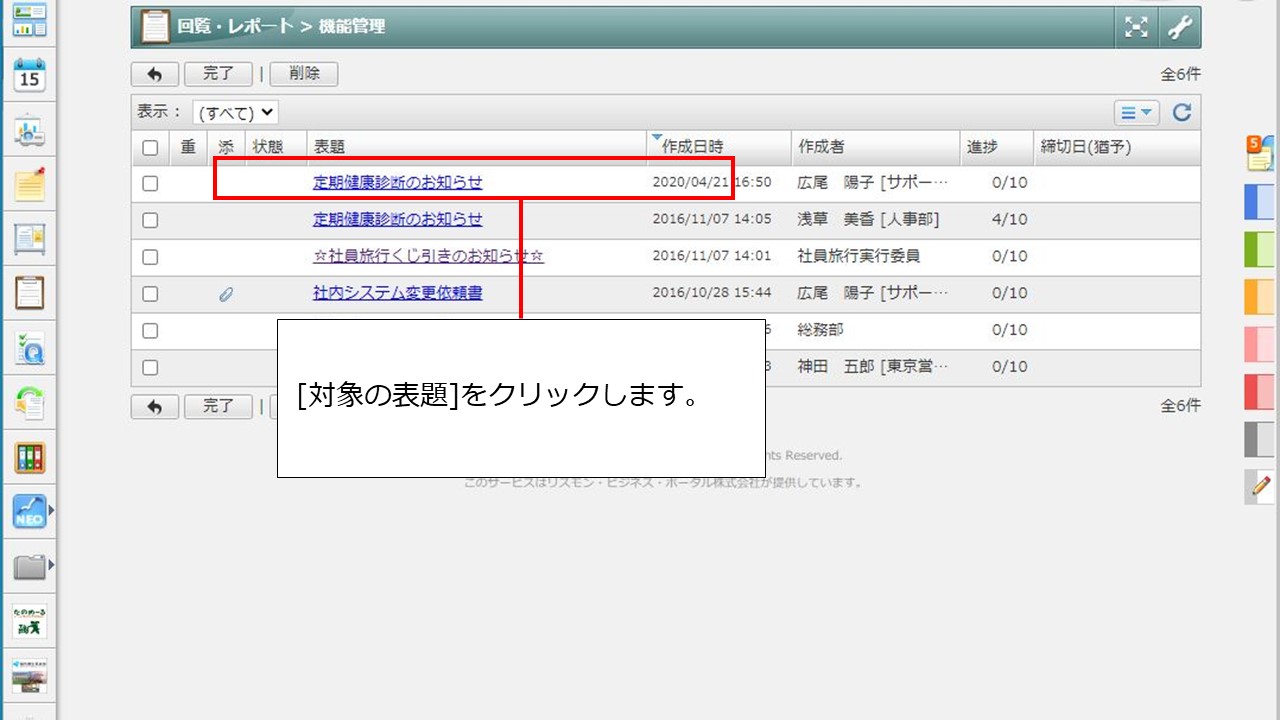Tick the select-all checkbox in table header
This screenshot has height=720, width=1280.
pyautogui.click(x=150, y=148)
